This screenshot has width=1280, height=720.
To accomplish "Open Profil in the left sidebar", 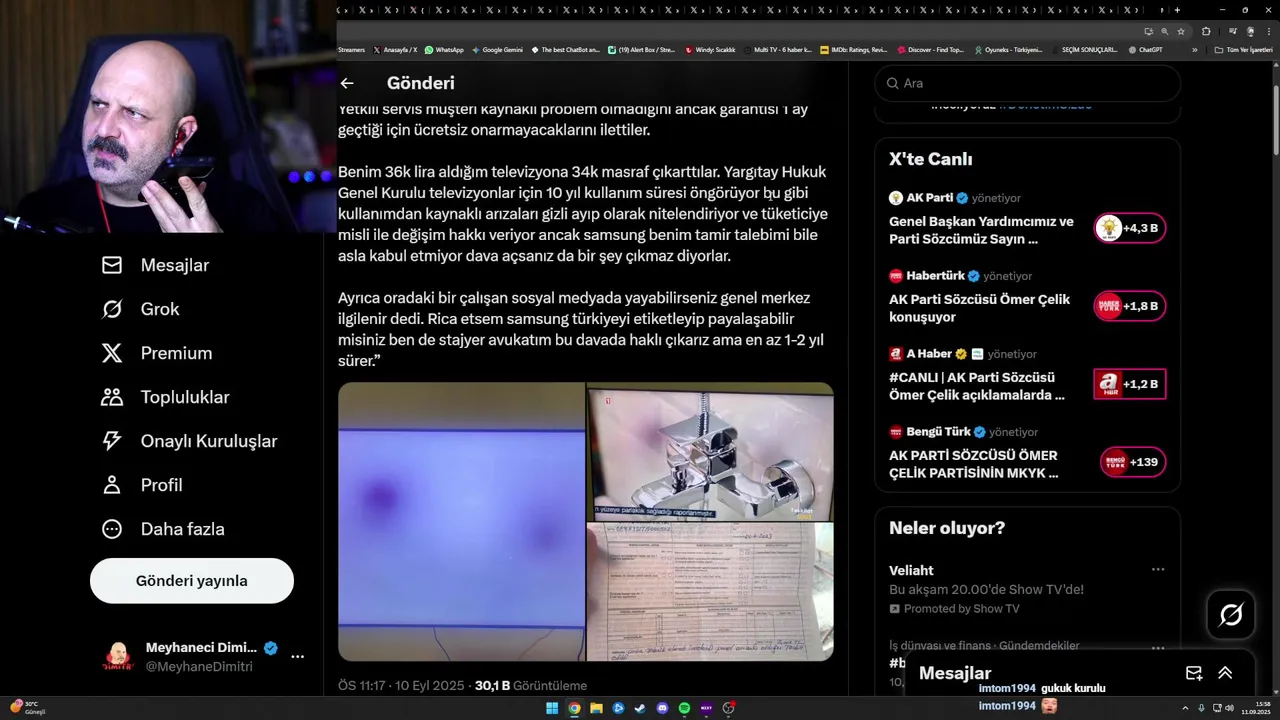I will click(x=142, y=485).
